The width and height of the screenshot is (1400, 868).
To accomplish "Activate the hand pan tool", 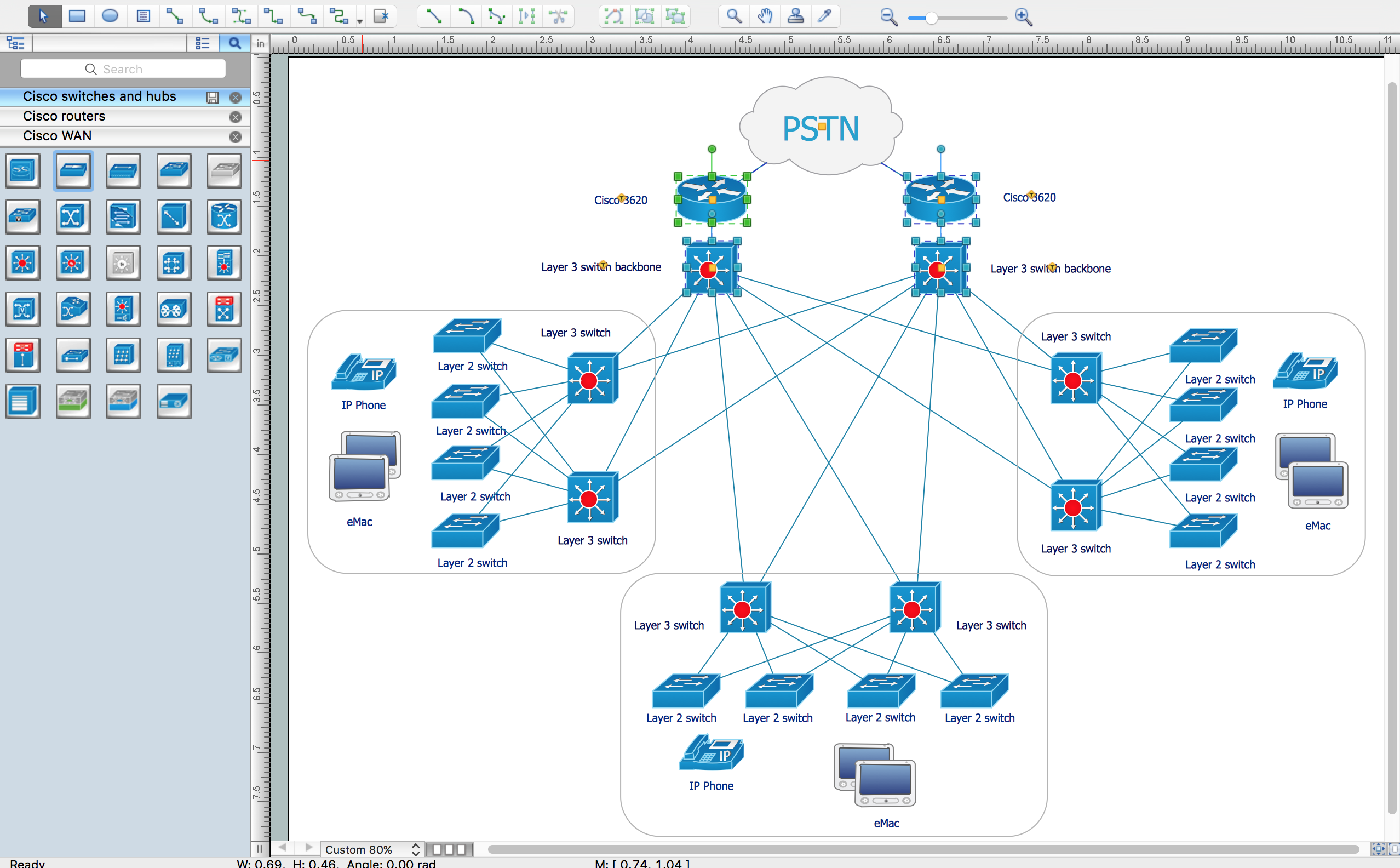I will (x=765, y=16).
